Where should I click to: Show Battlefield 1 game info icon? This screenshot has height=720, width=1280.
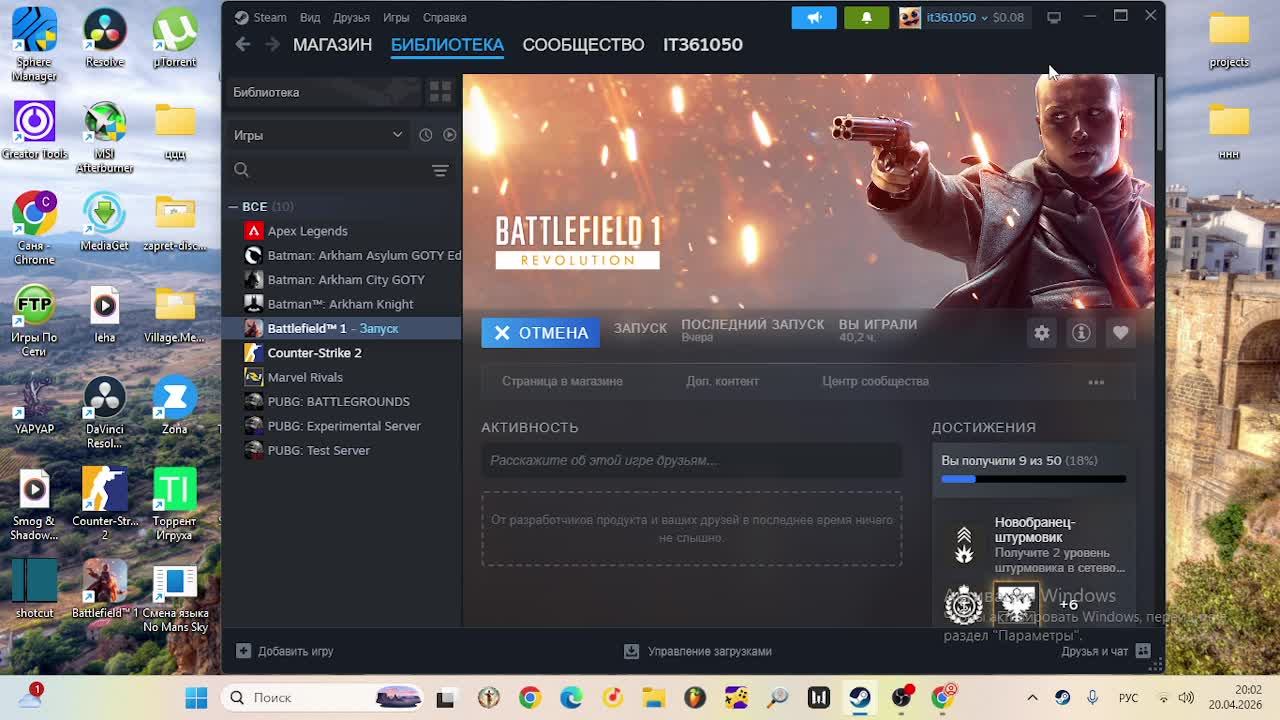point(1081,333)
